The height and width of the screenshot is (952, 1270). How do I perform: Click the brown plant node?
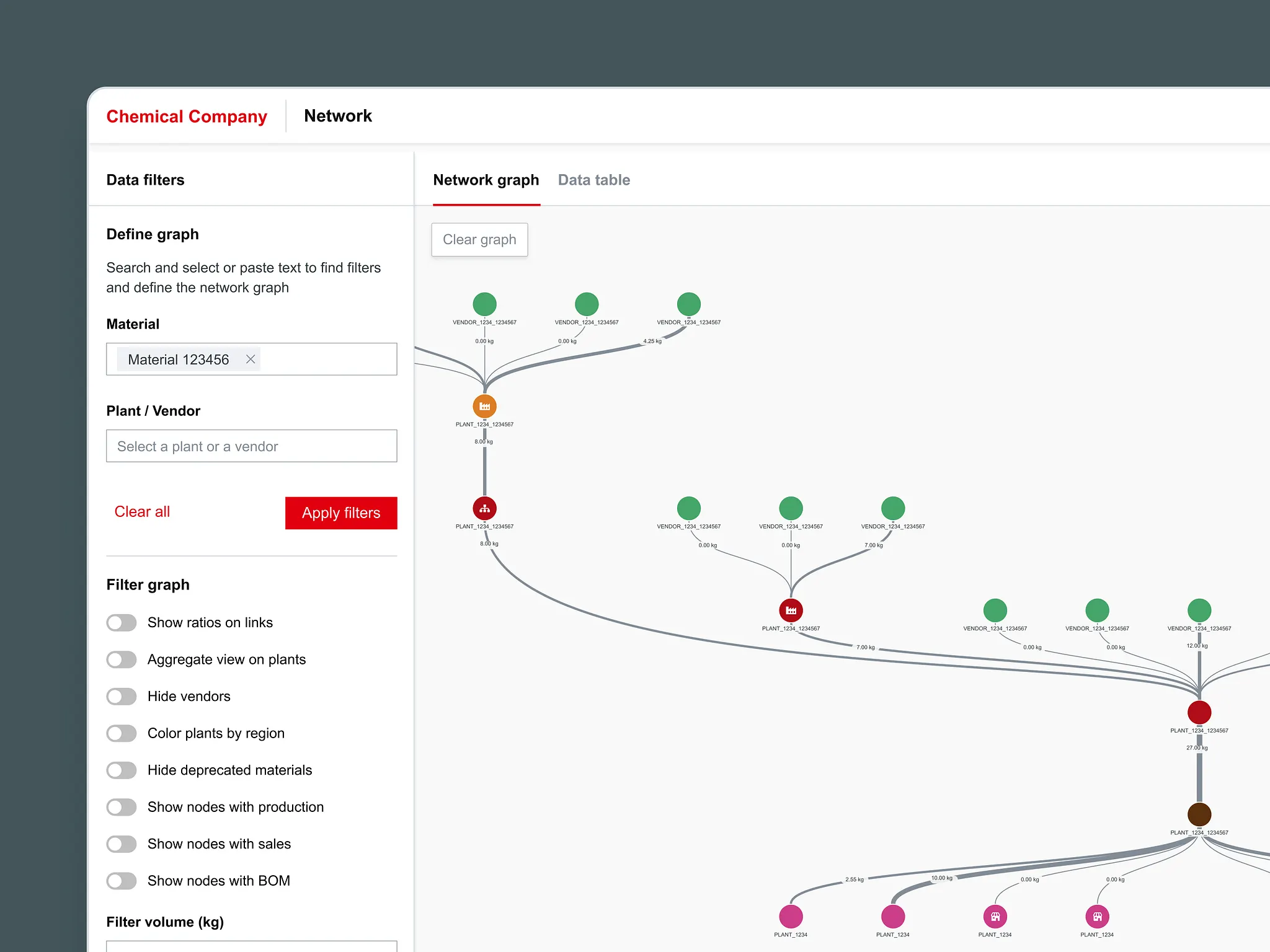1199,814
